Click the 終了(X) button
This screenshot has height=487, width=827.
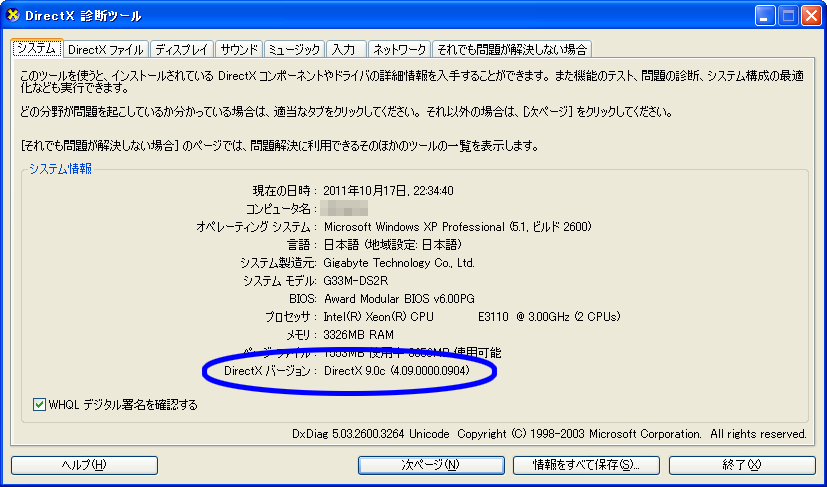pyautogui.click(x=742, y=465)
